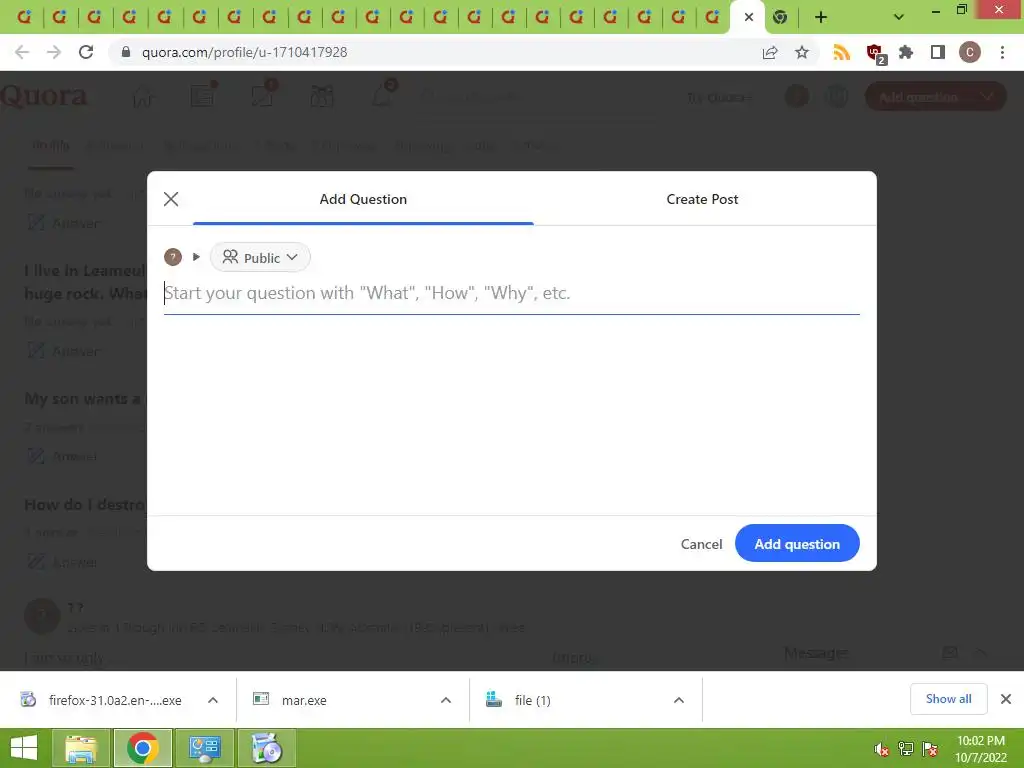
Task: Open the Public audience dropdown
Action: point(260,257)
